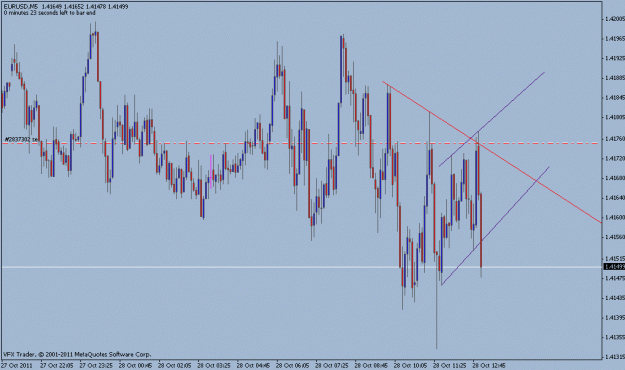The image size is (625, 370).
Task: Click the 1.41965 price axis label
Action: click(615, 39)
